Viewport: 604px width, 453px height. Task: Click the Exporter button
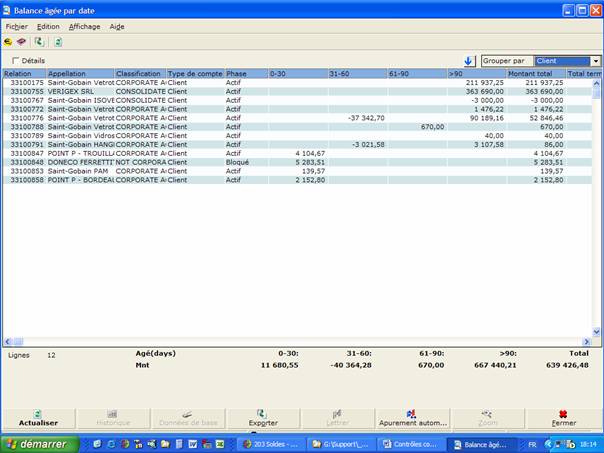(x=263, y=418)
